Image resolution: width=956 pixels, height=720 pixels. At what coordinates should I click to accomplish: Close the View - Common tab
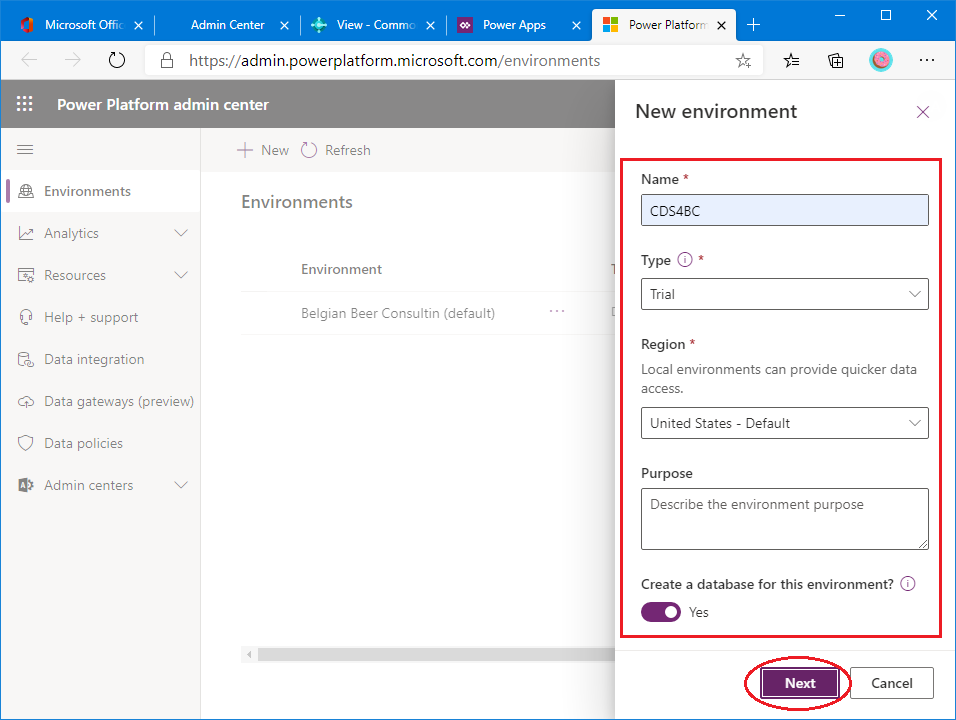pos(430,26)
